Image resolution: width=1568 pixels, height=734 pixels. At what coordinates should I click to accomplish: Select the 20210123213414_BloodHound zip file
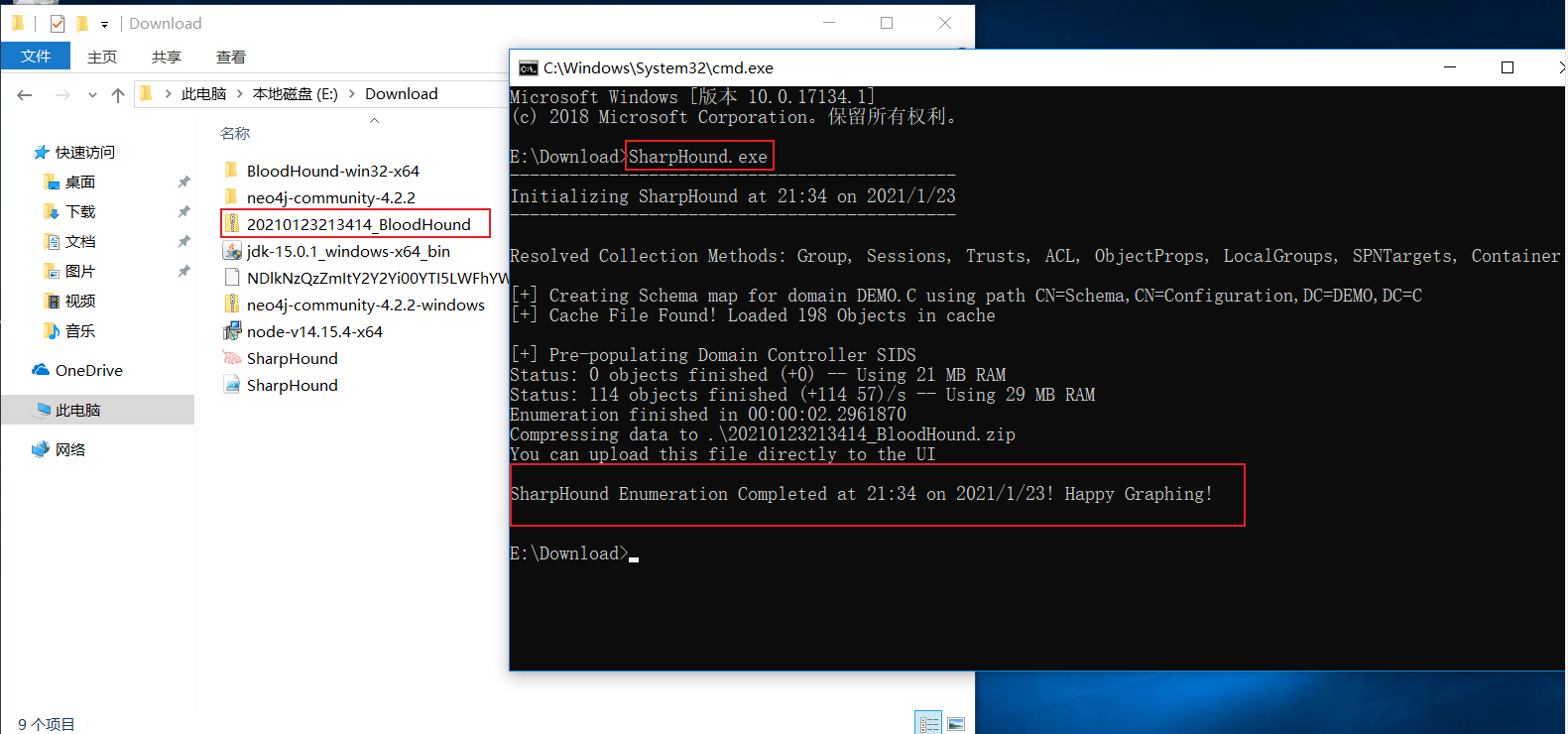357,224
